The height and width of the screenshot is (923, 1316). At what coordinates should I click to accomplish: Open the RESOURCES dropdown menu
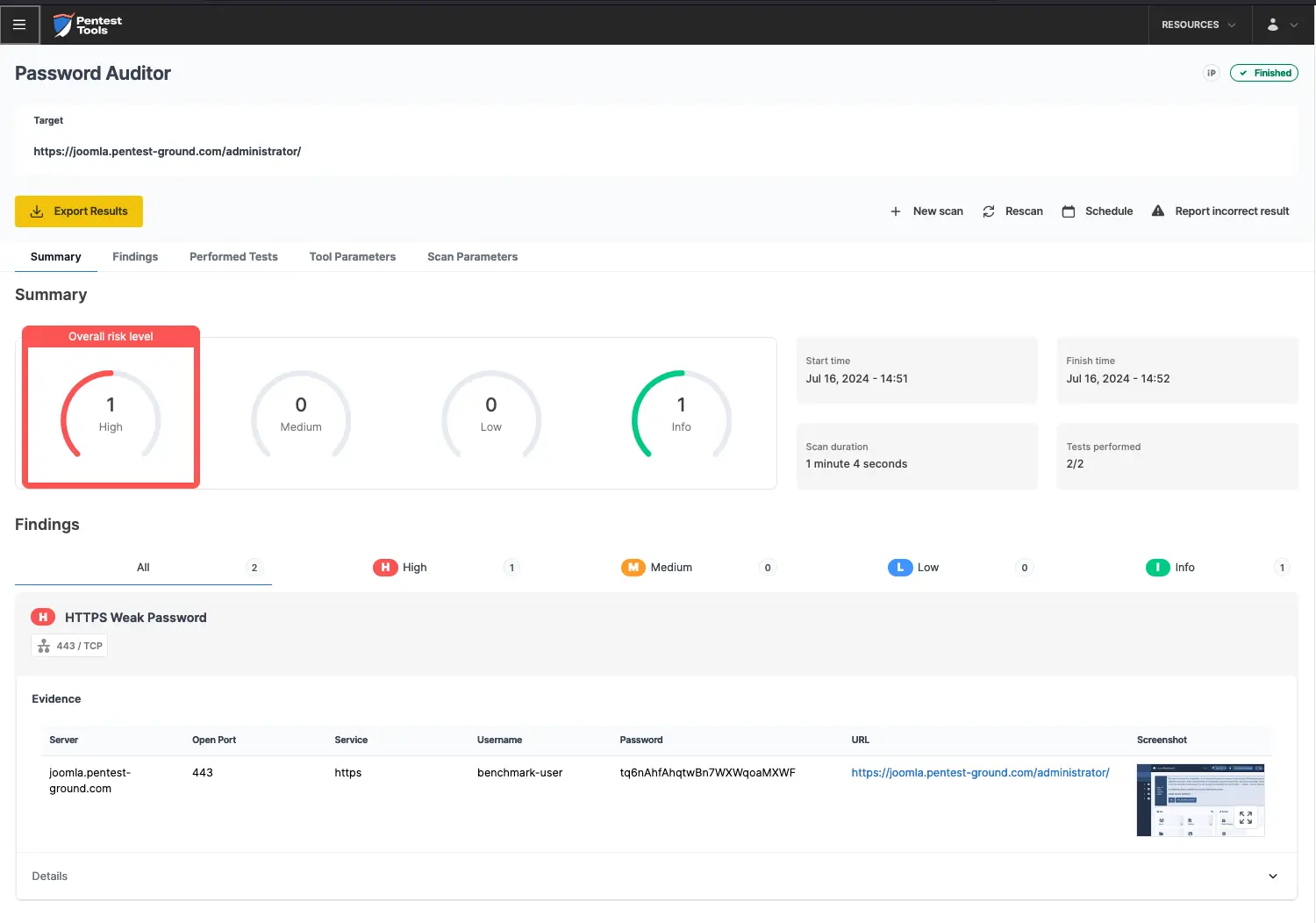(1198, 25)
